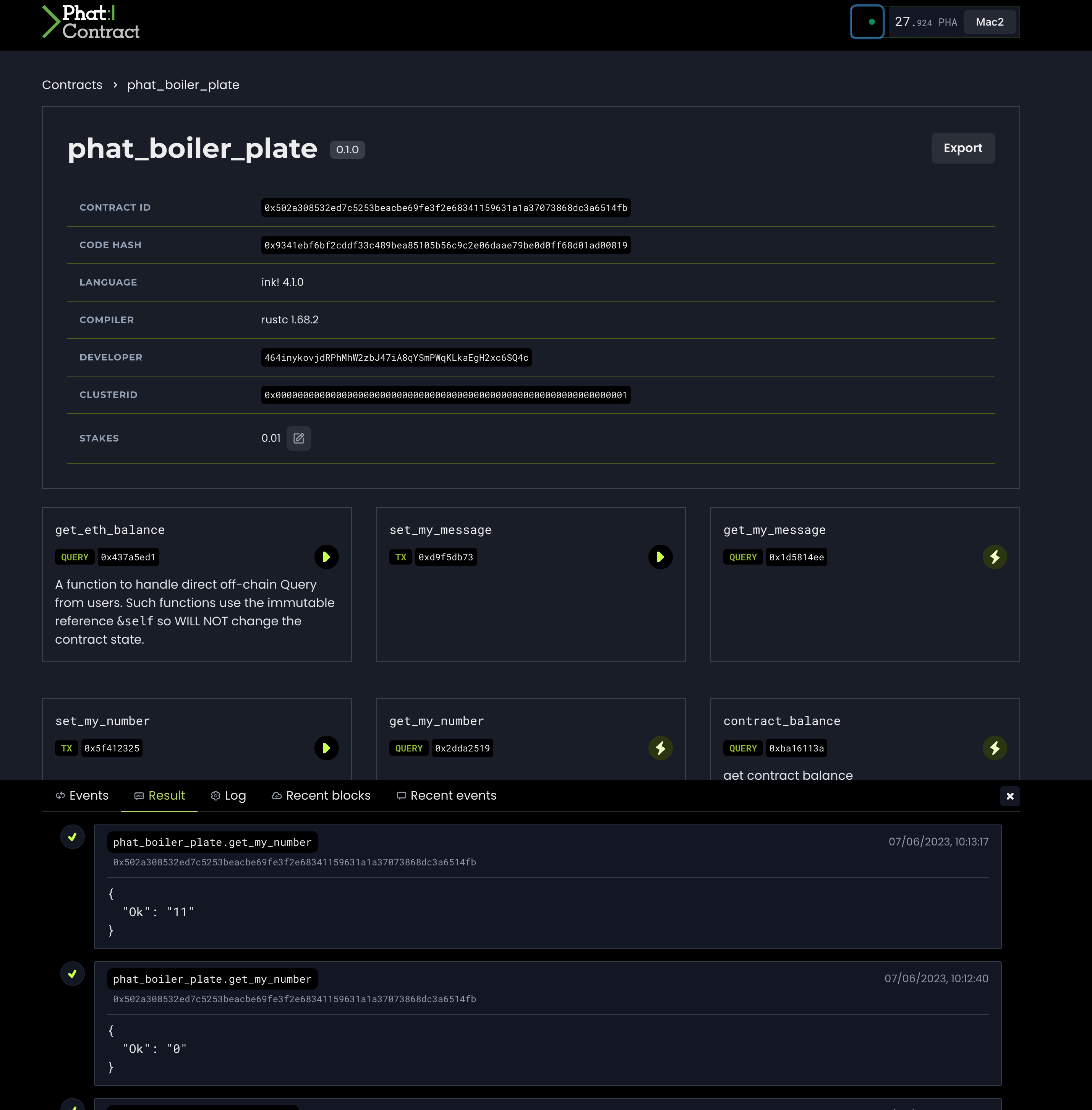
Task: Execute get_my_number with the lightning icon
Action: tap(660, 748)
